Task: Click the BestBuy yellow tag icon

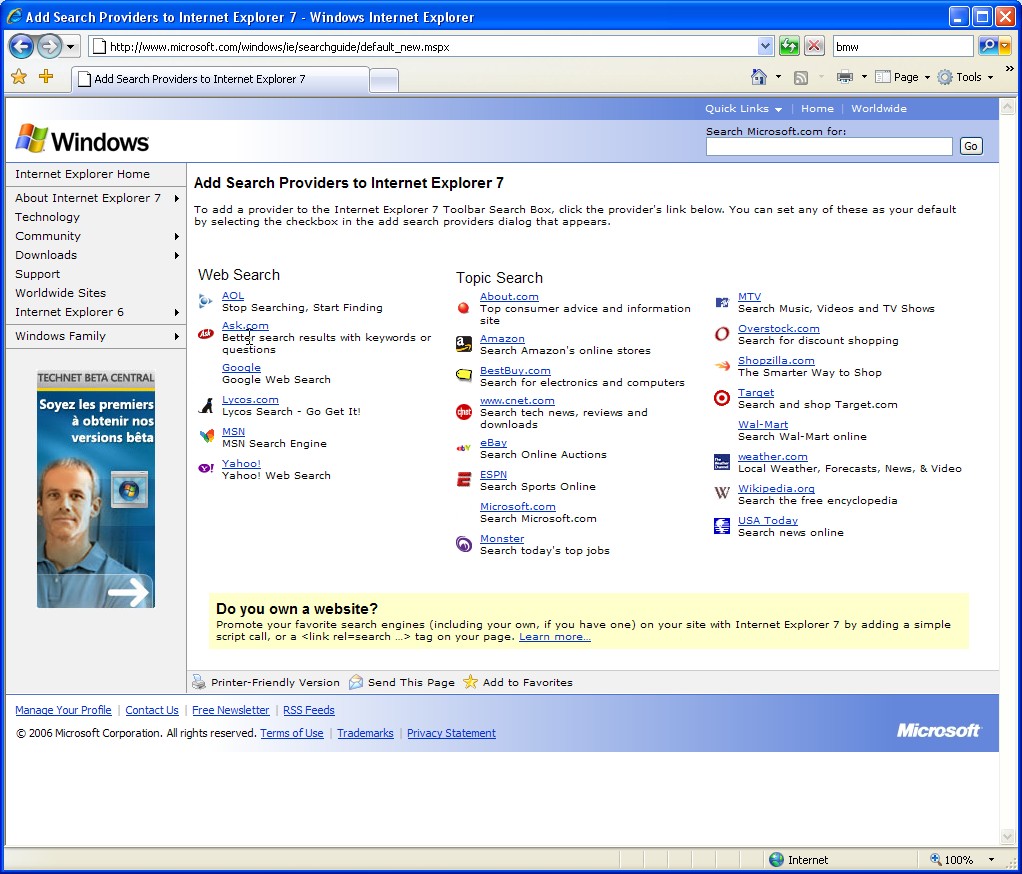Action: click(463, 374)
